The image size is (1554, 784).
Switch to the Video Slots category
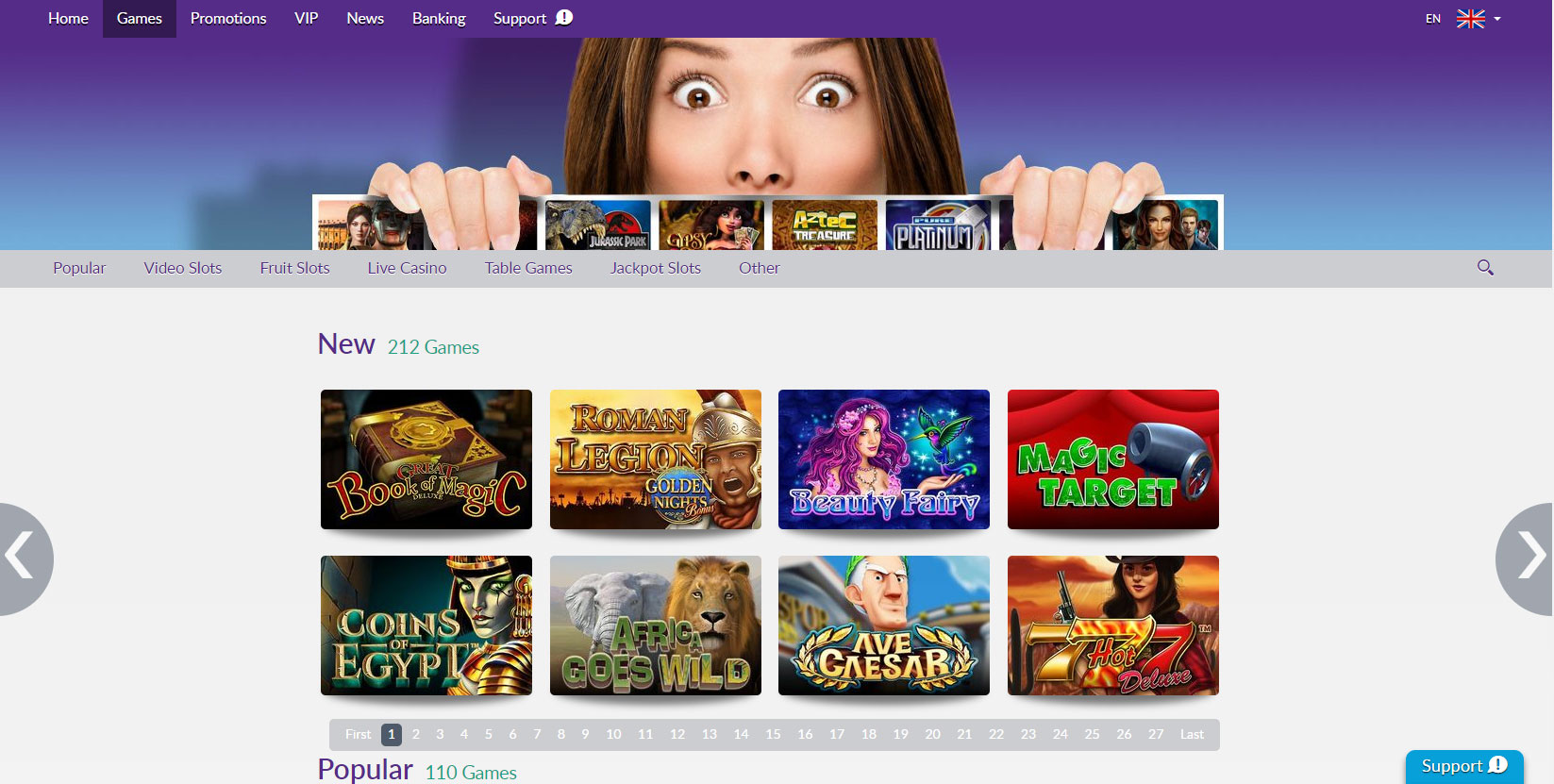point(183,268)
